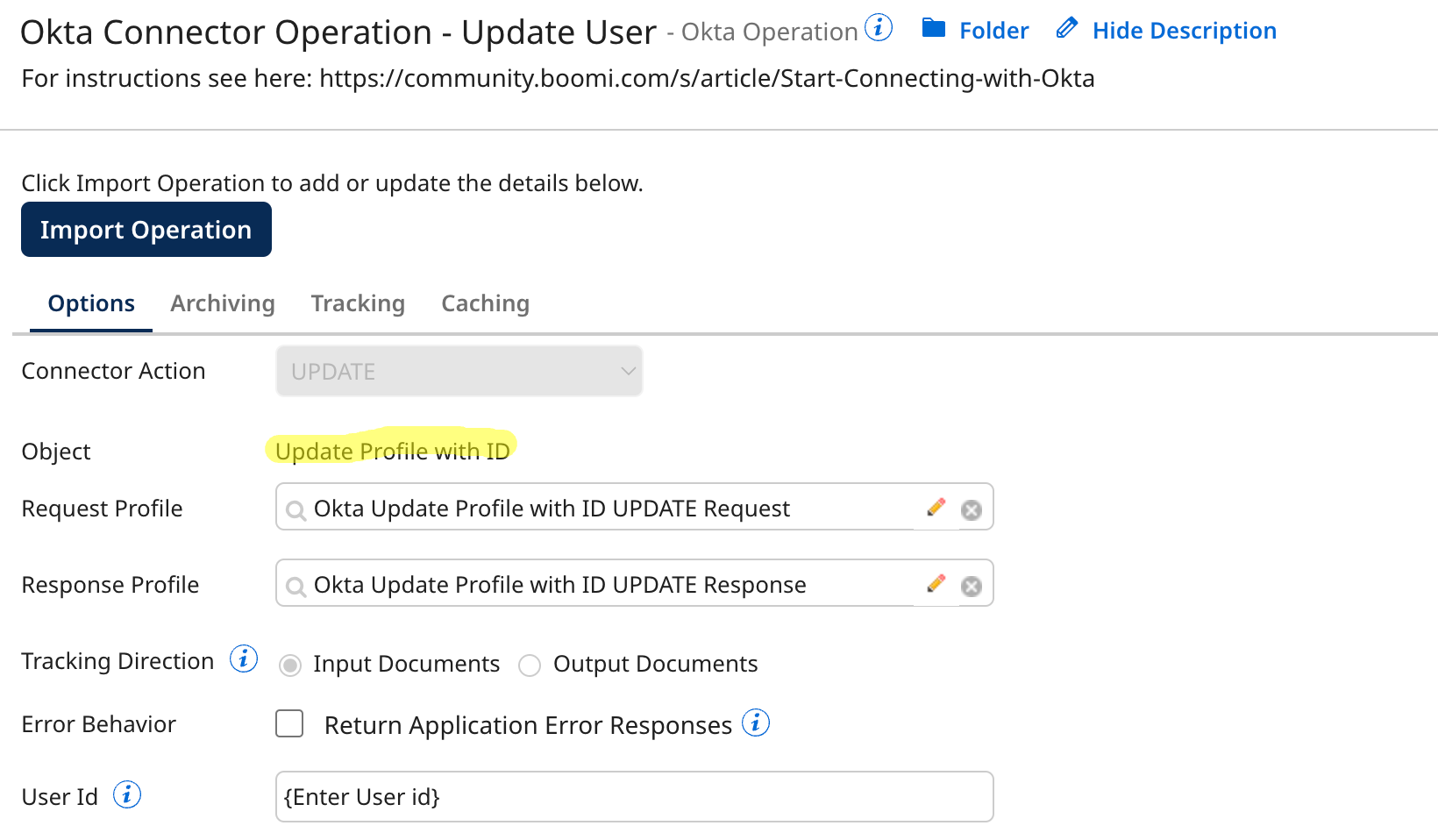
Task: Open the Folder icon in the header
Action: pos(935,29)
